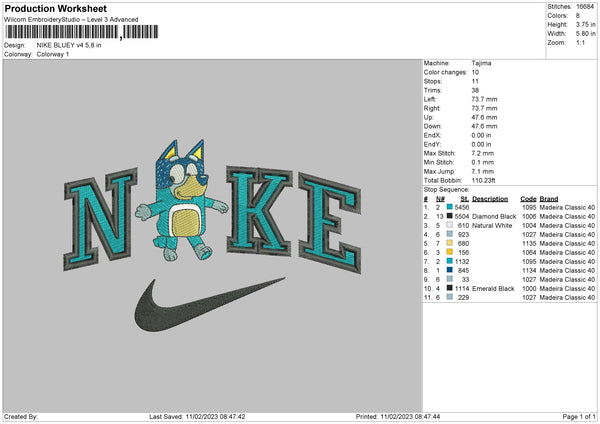Screen dimensions: 600x424
Task: Click the embroidered letter N in the preview
Action: click(x=100, y=219)
